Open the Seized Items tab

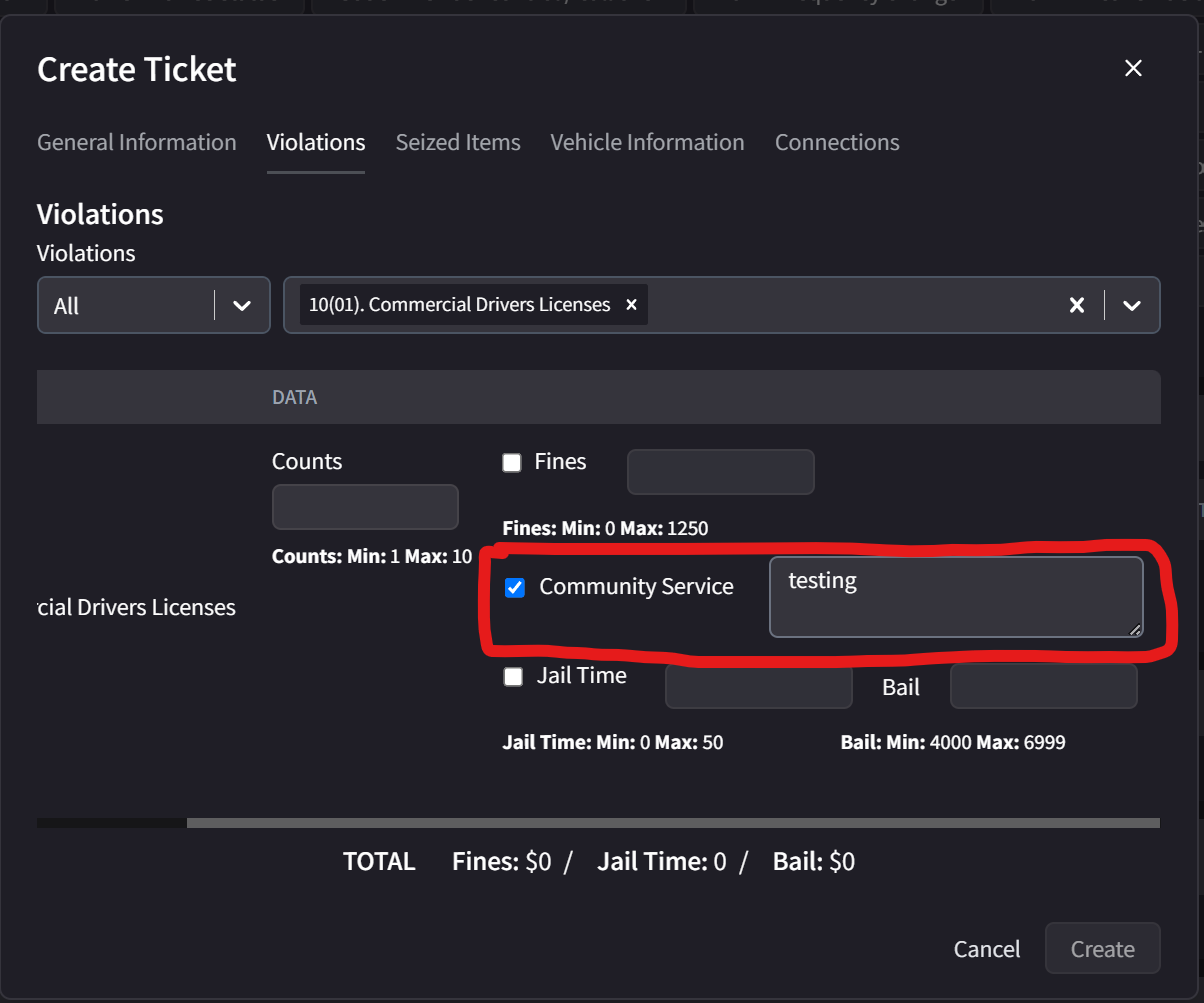tap(457, 142)
